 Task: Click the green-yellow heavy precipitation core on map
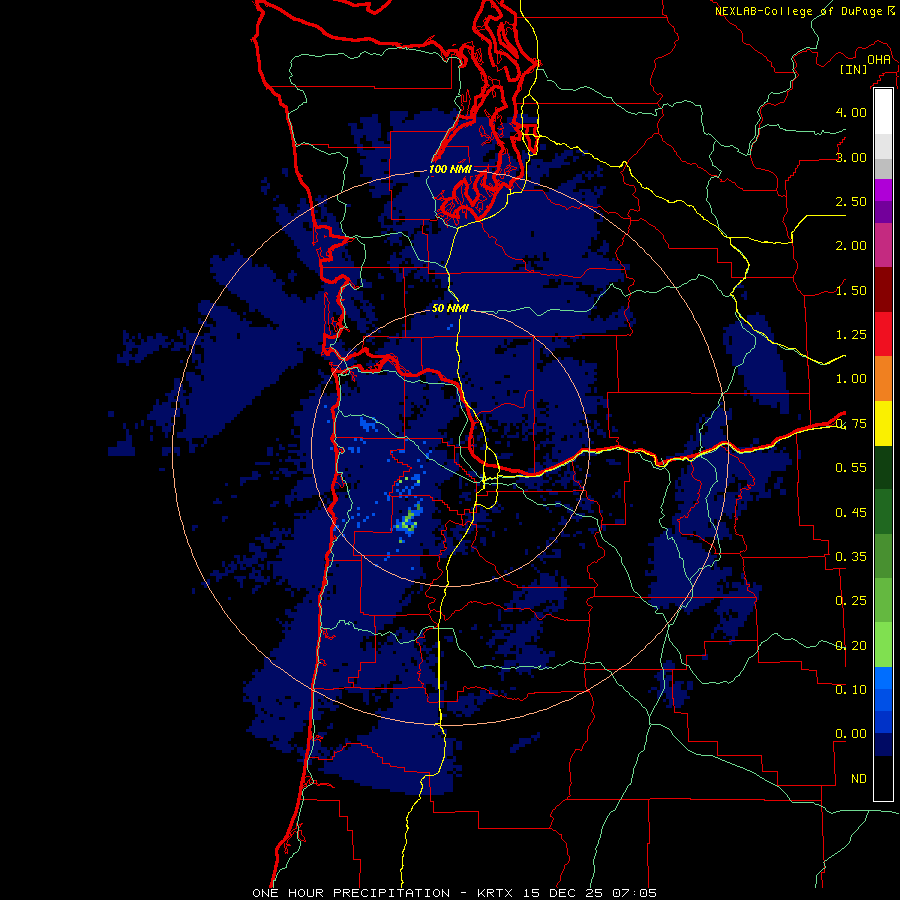(x=409, y=521)
